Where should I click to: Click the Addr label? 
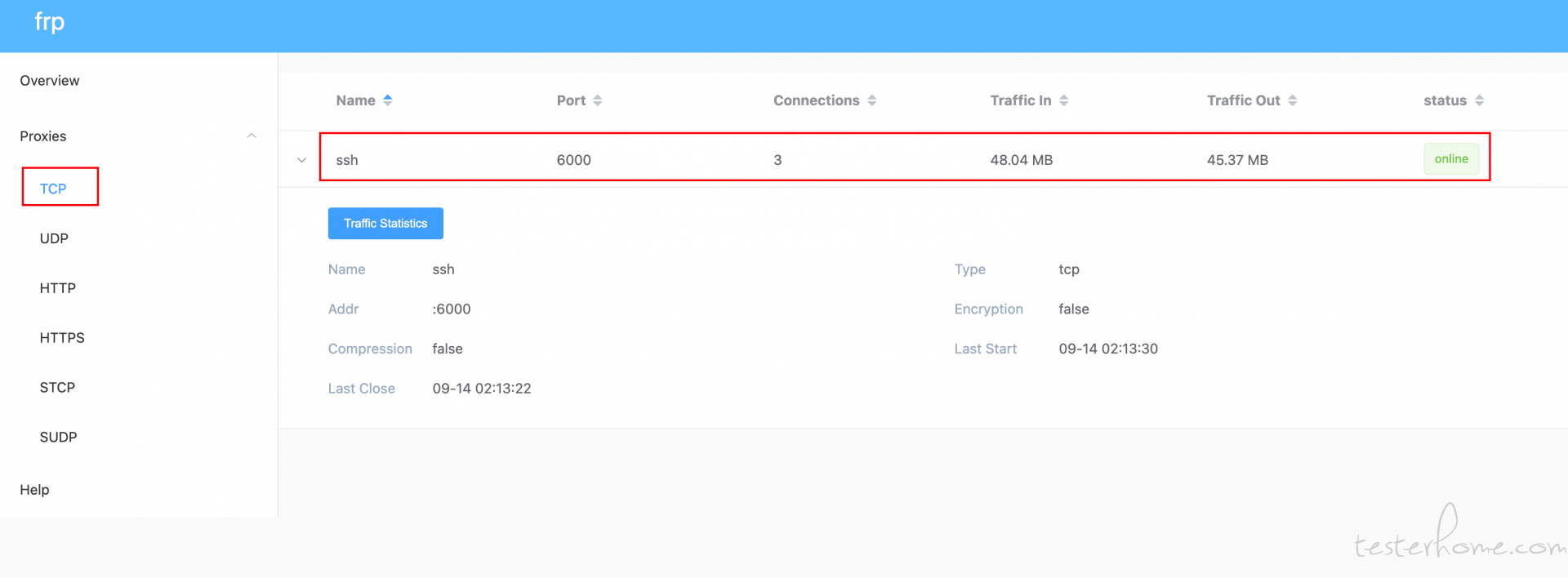(x=343, y=309)
